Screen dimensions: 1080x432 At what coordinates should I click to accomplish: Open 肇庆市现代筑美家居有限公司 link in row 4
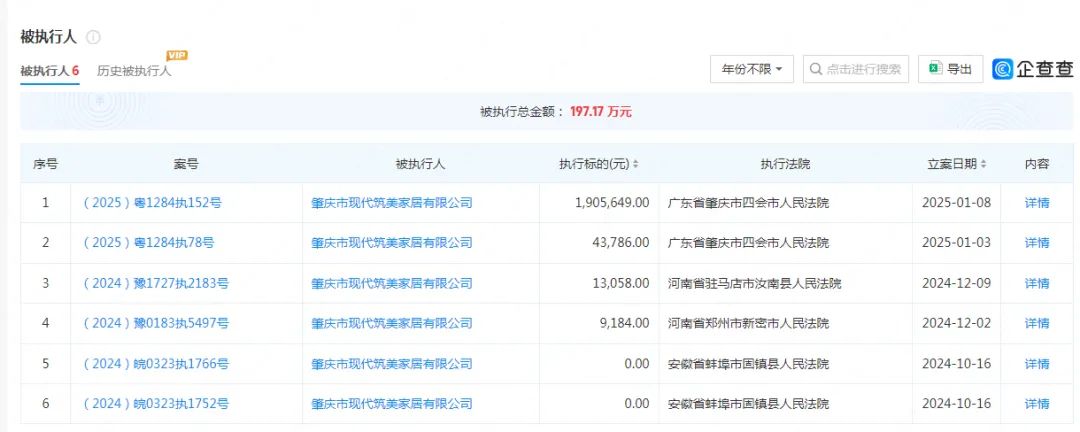(391, 323)
